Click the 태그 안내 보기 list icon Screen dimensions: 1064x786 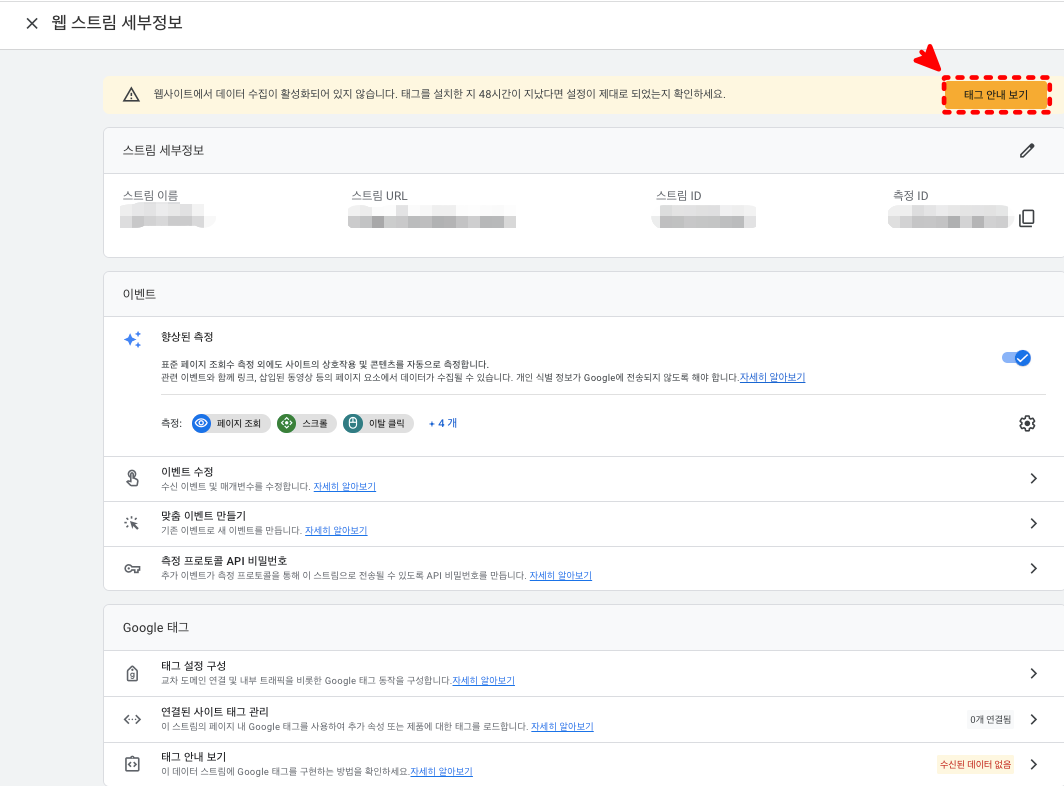tap(131, 763)
